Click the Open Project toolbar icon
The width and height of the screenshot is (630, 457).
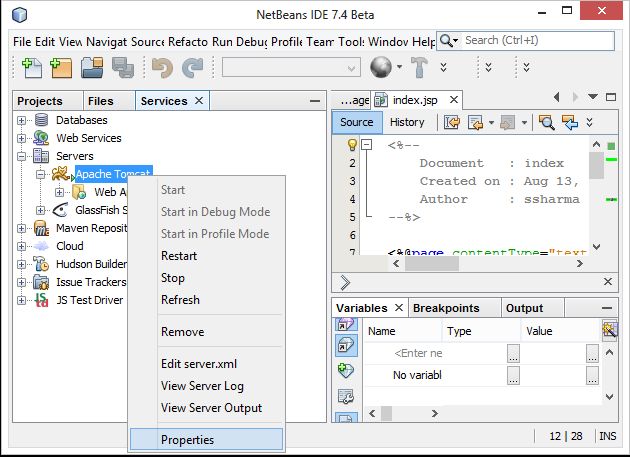tap(92, 68)
